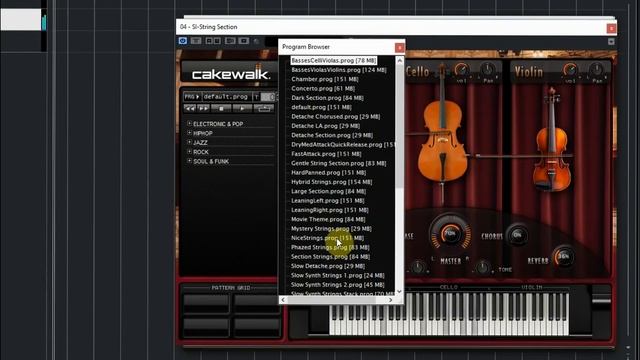The image size is (640, 360).
Task: Select Hybrid Strings.prog [154 MB]
Action: pos(331,182)
